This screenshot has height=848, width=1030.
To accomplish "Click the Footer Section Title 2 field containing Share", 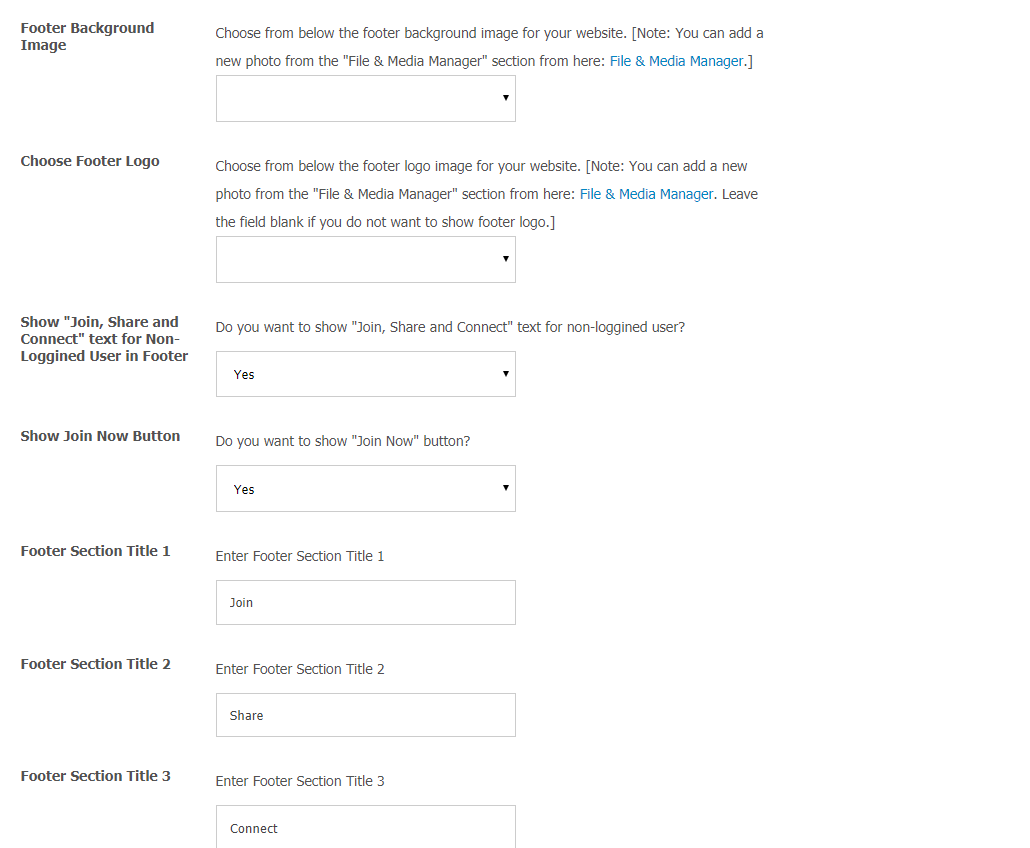I will pos(365,715).
